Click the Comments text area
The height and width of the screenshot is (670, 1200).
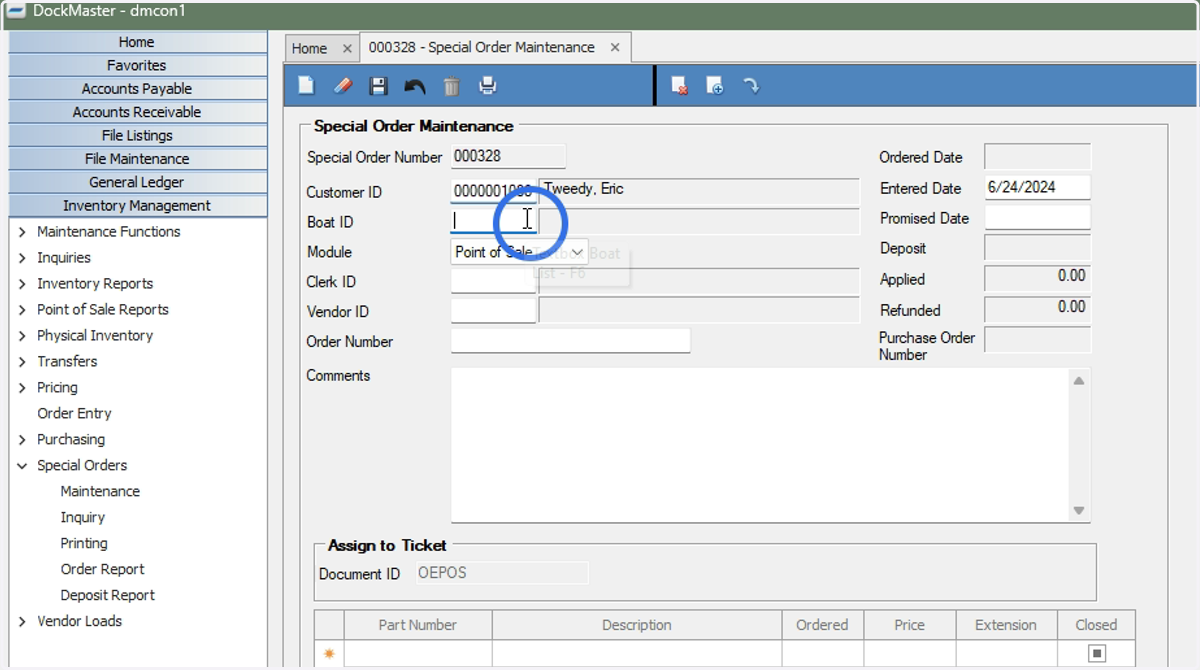pyautogui.click(x=761, y=445)
